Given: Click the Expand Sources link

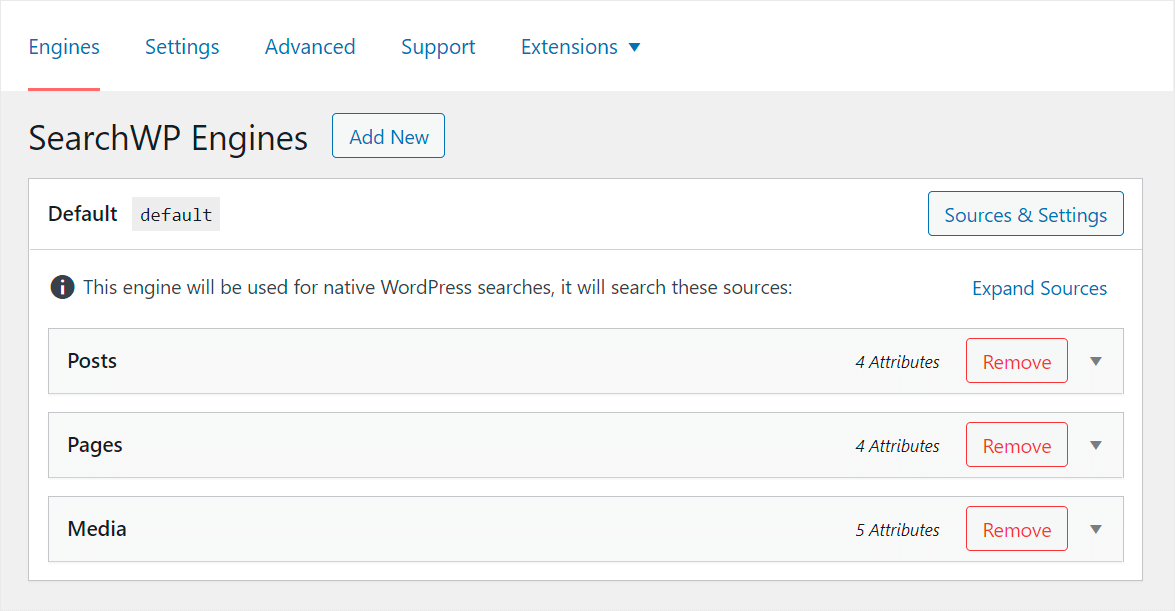Looking at the screenshot, I should click(1039, 288).
